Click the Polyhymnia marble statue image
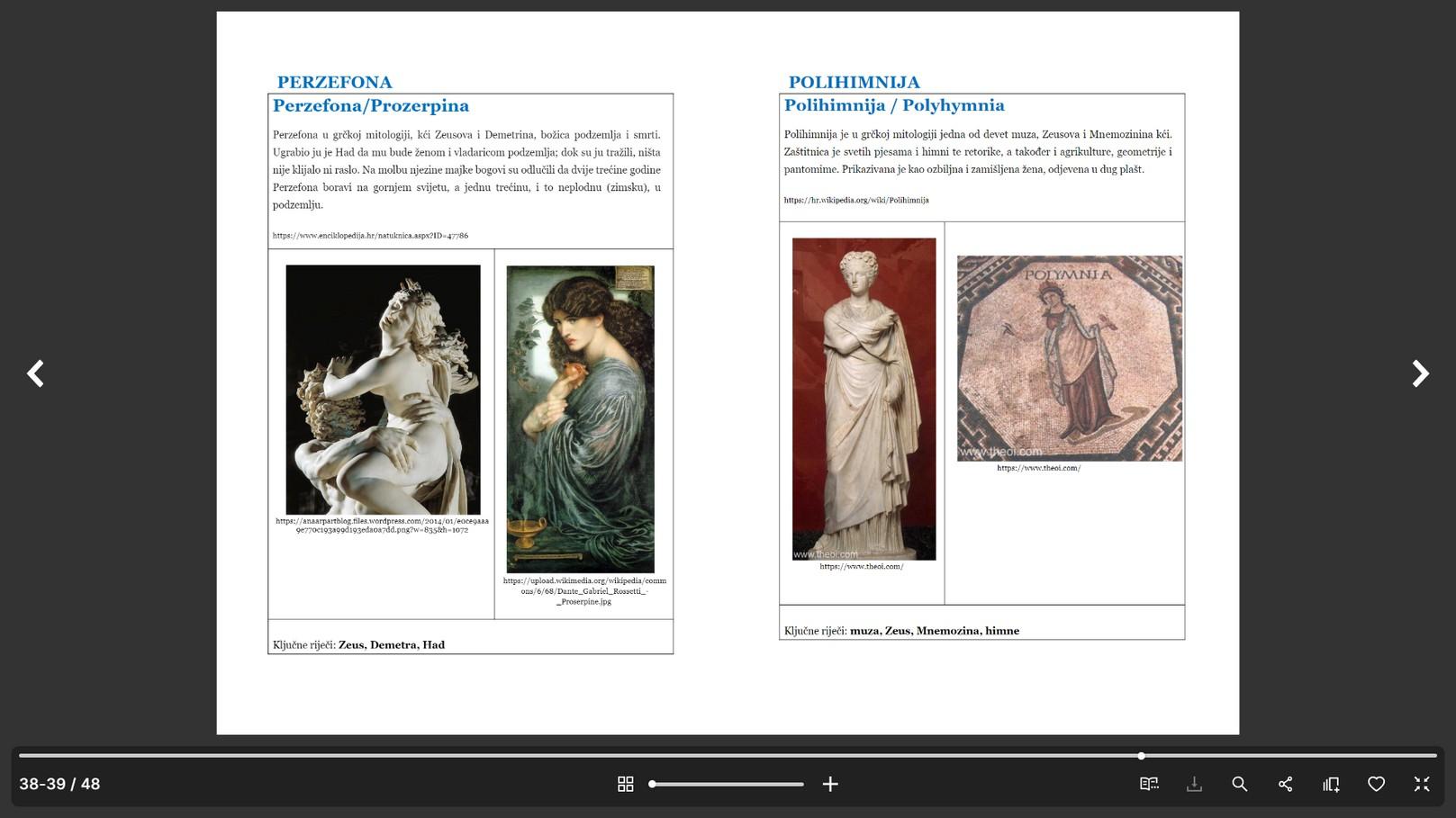The width and height of the screenshot is (1456, 818). click(864, 399)
